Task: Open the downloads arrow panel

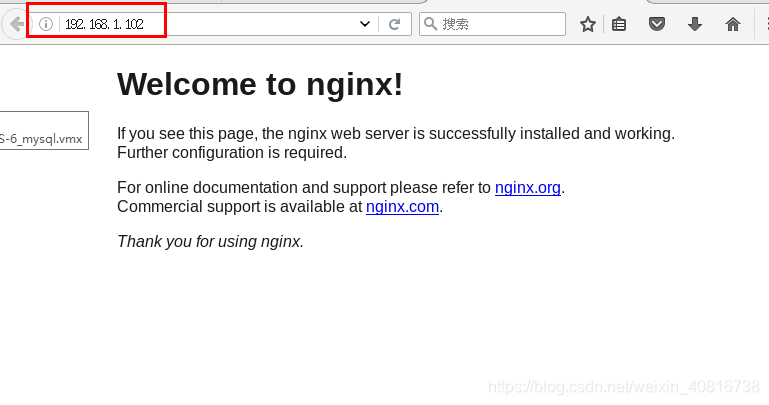Action: (695, 24)
